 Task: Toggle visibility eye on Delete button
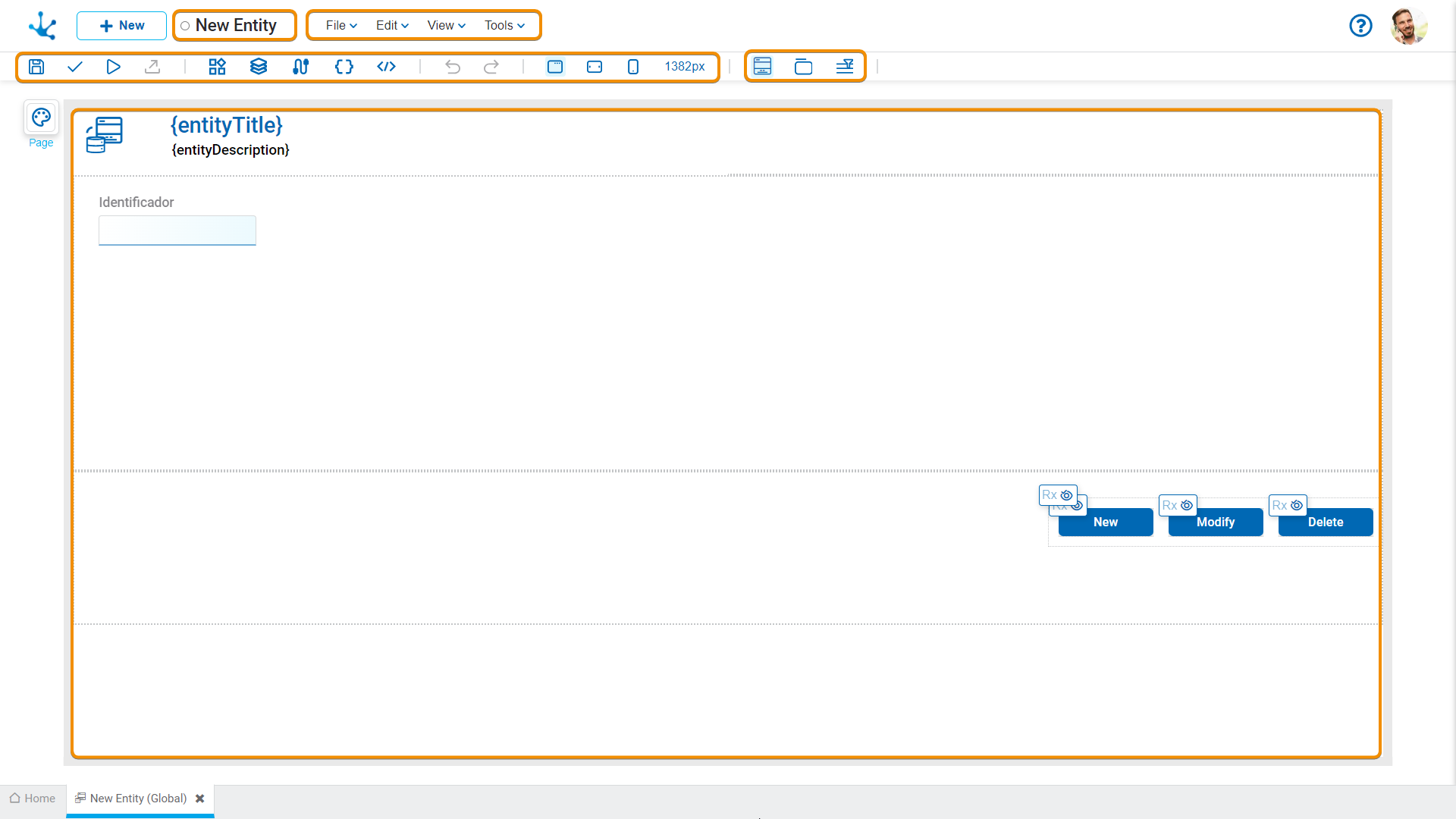click(1297, 505)
